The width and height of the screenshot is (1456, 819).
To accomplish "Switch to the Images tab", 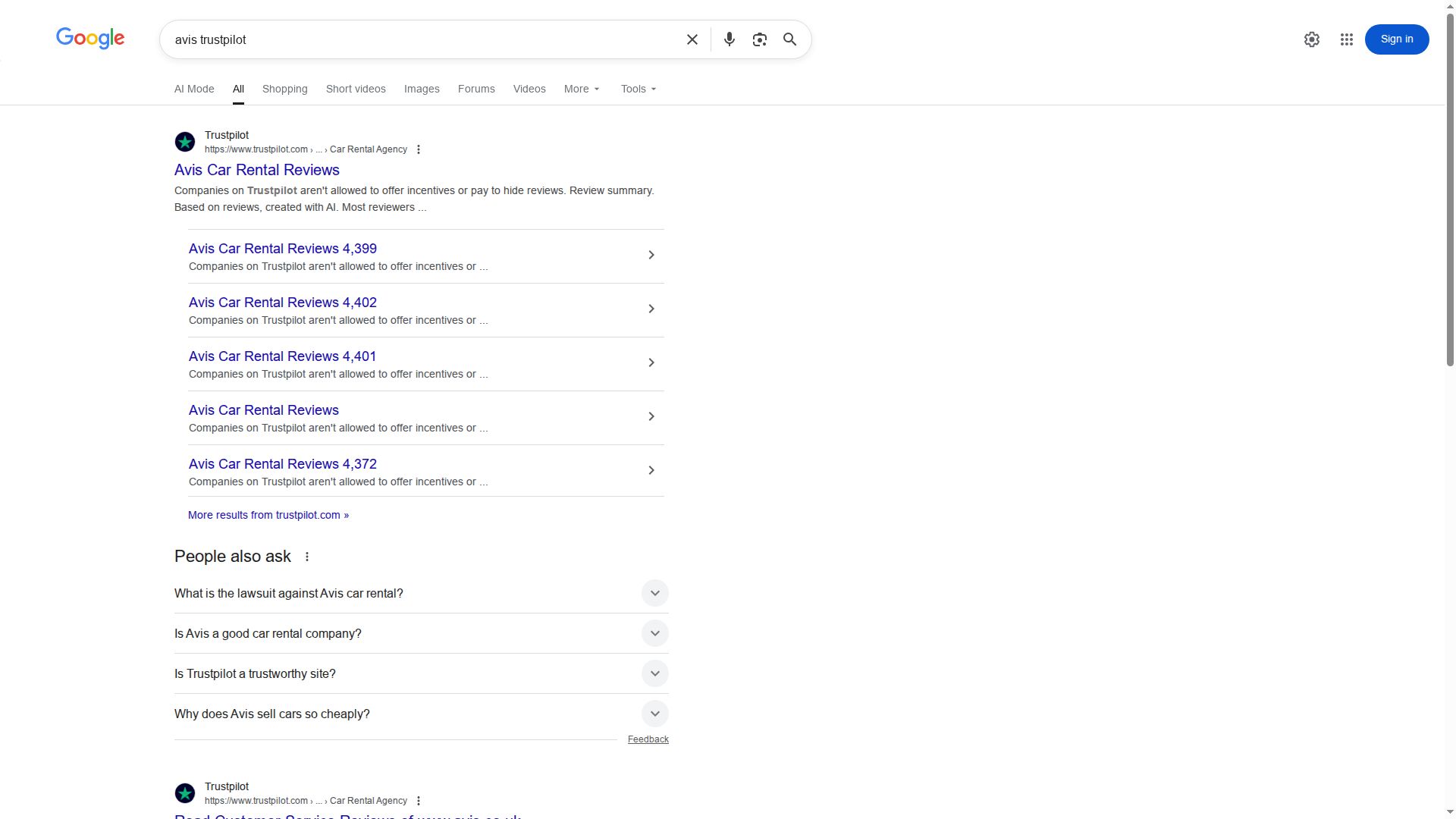I will pos(422,89).
